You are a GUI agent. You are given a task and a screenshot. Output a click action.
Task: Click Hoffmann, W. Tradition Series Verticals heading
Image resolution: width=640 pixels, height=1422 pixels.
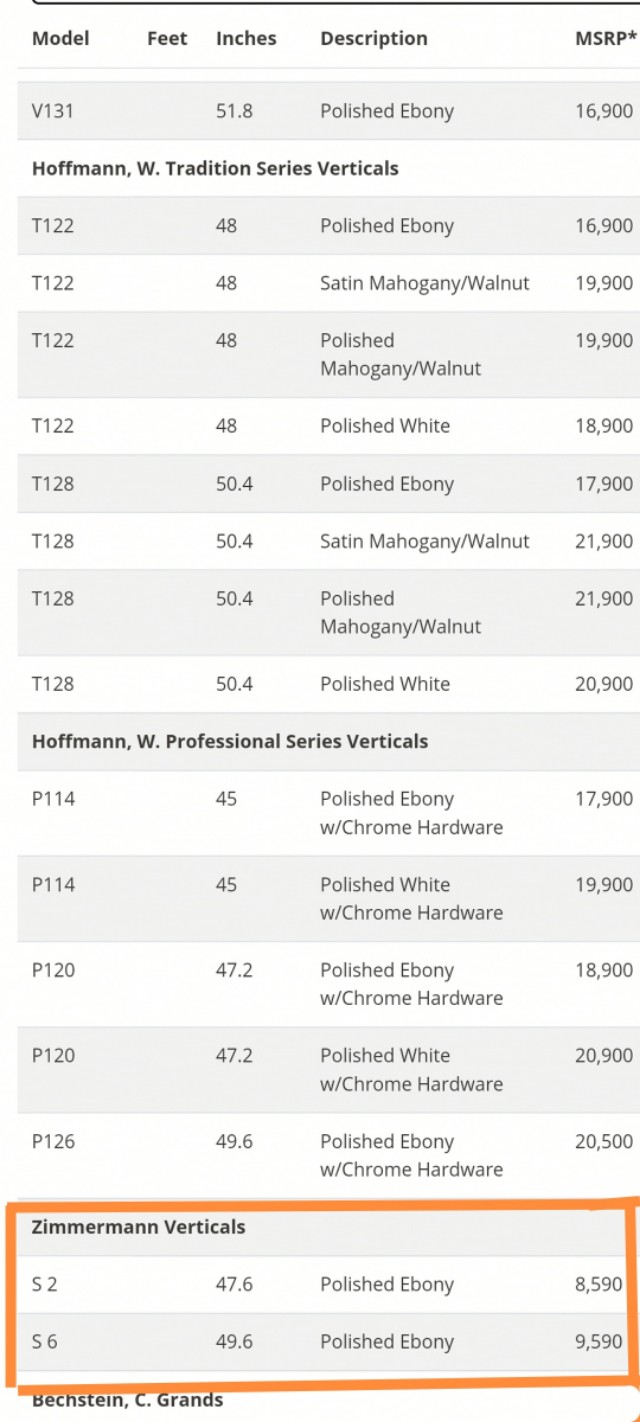pyautogui.click(x=215, y=168)
